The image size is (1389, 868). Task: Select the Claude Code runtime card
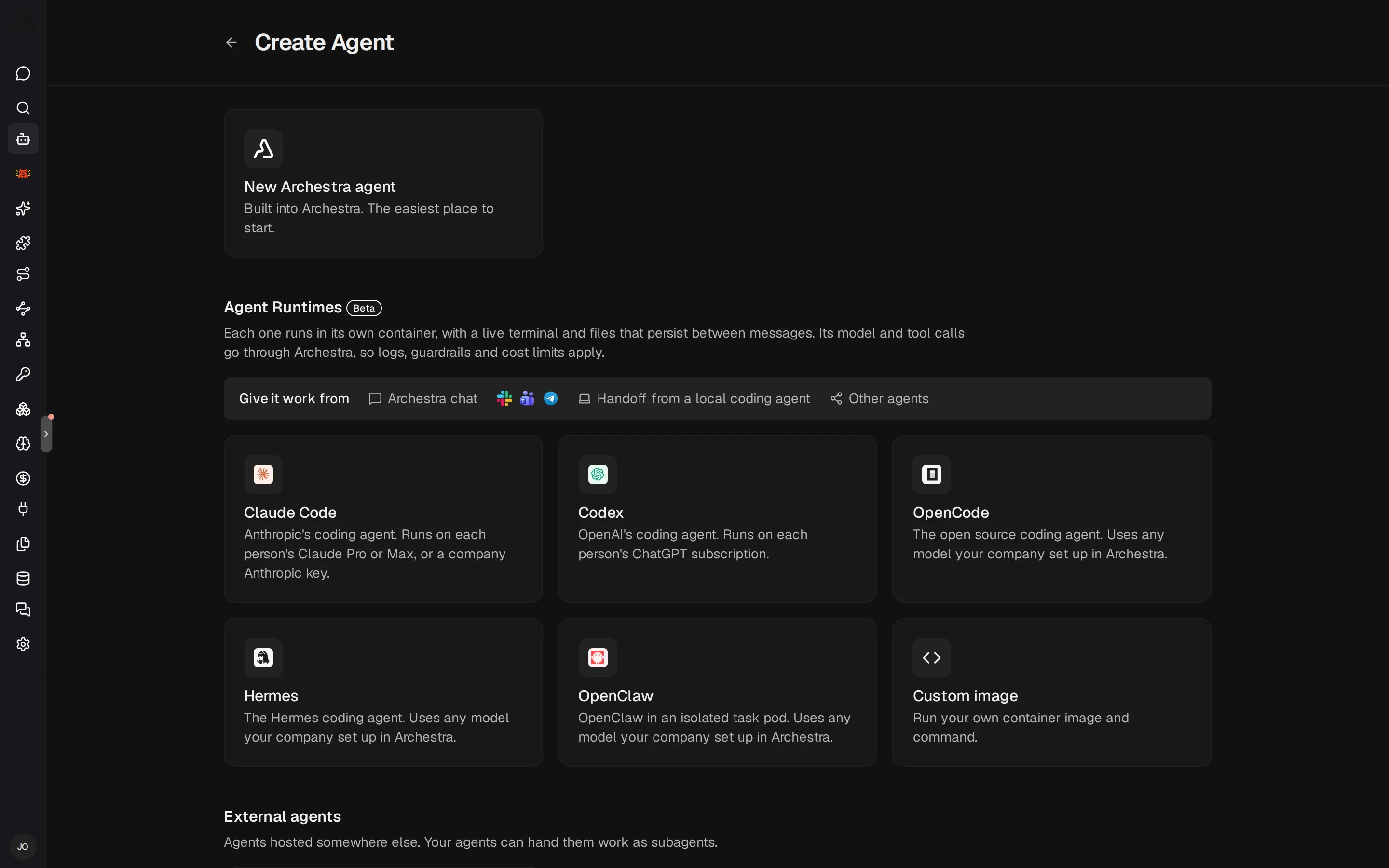(x=383, y=518)
